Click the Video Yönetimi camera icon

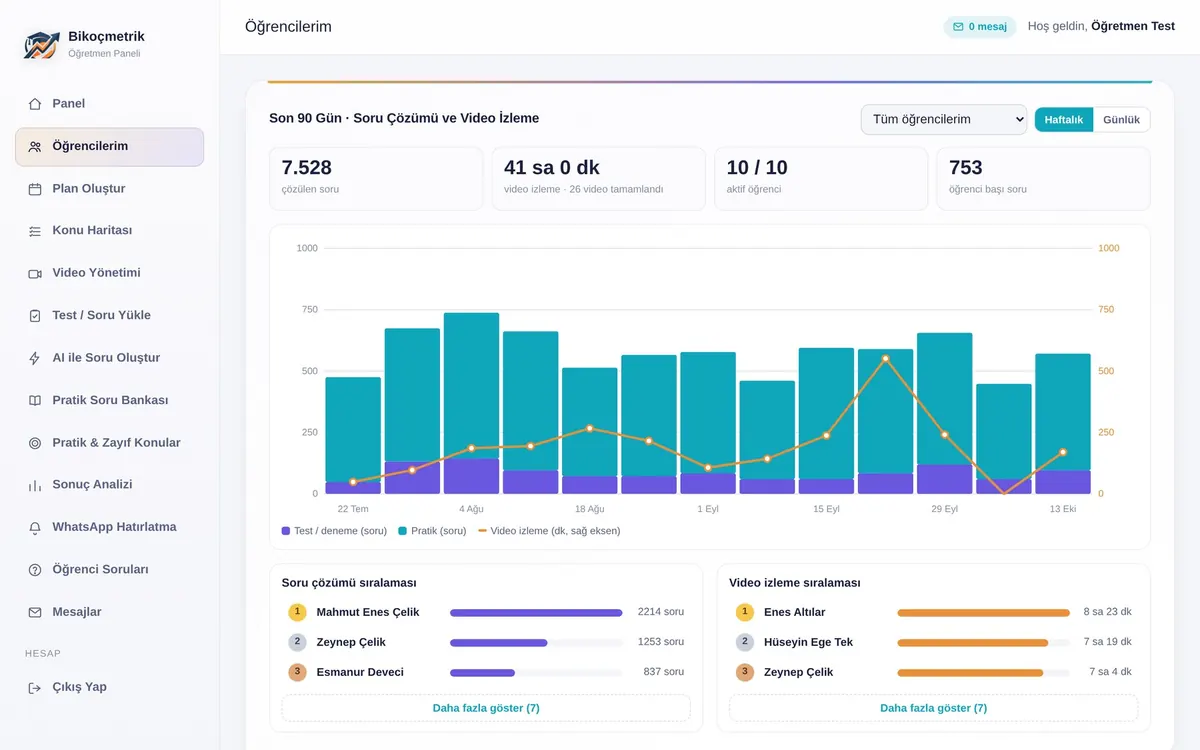35,273
